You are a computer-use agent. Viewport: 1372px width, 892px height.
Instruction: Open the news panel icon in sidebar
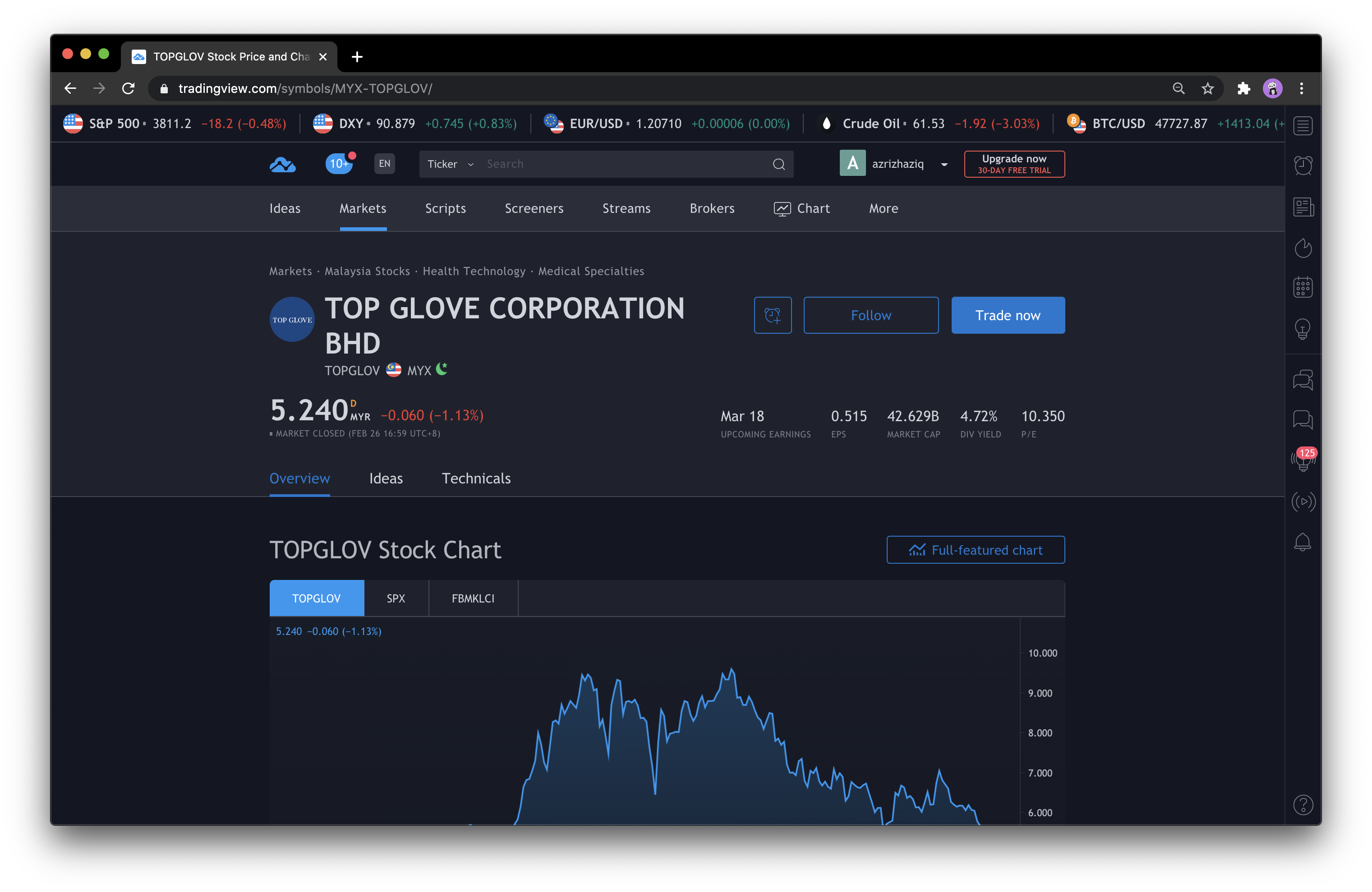coord(1303,207)
